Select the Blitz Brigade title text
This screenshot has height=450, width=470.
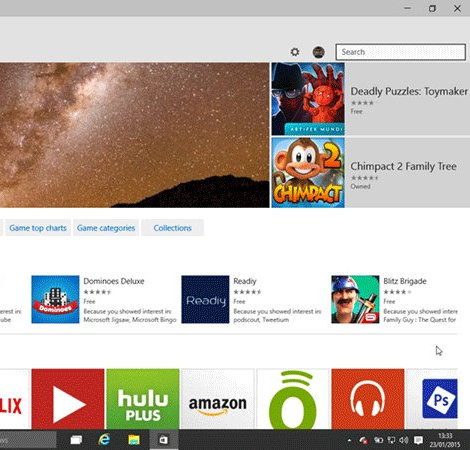pos(405,281)
